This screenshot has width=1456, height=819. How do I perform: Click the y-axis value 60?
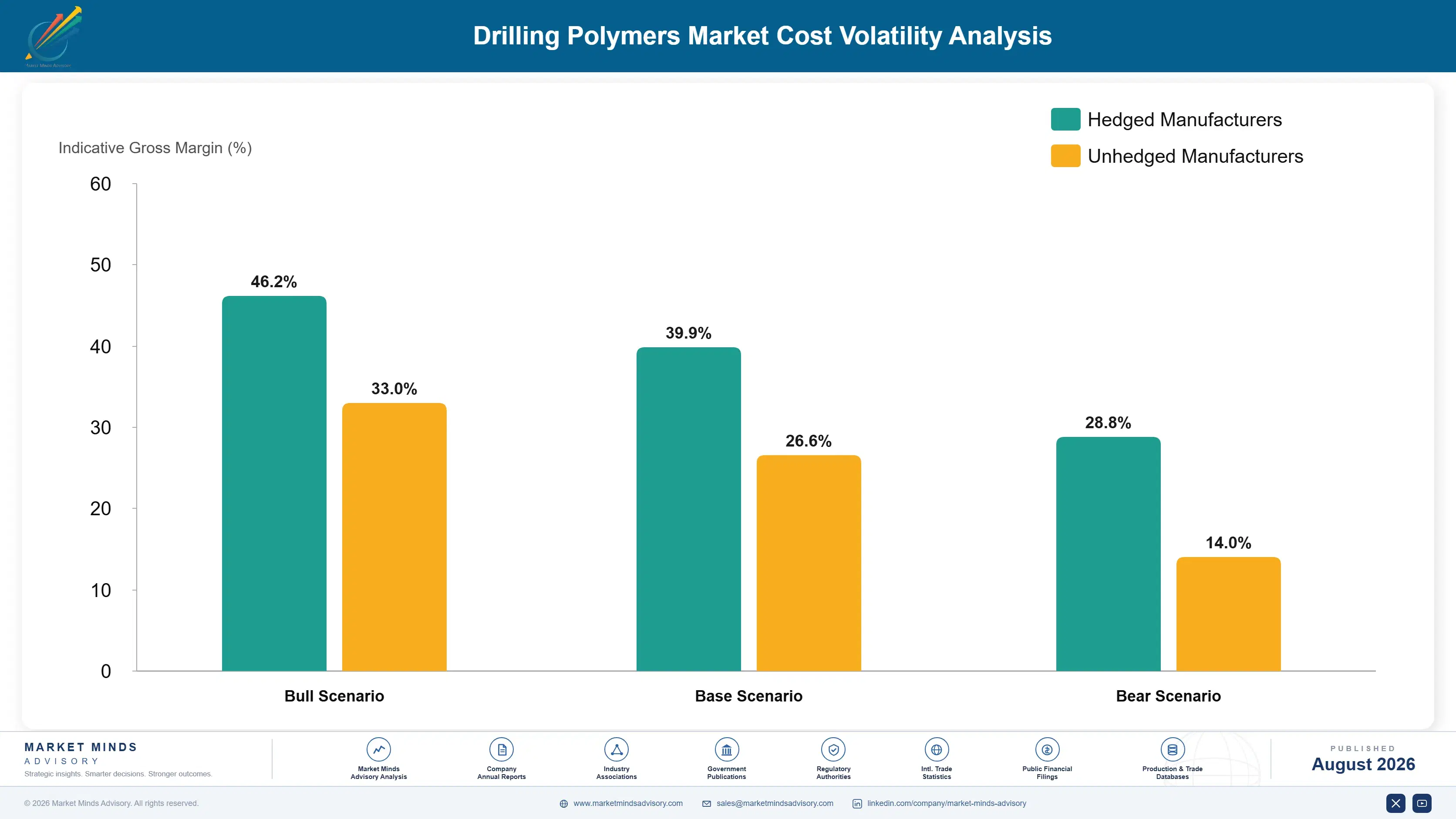pos(101,184)
